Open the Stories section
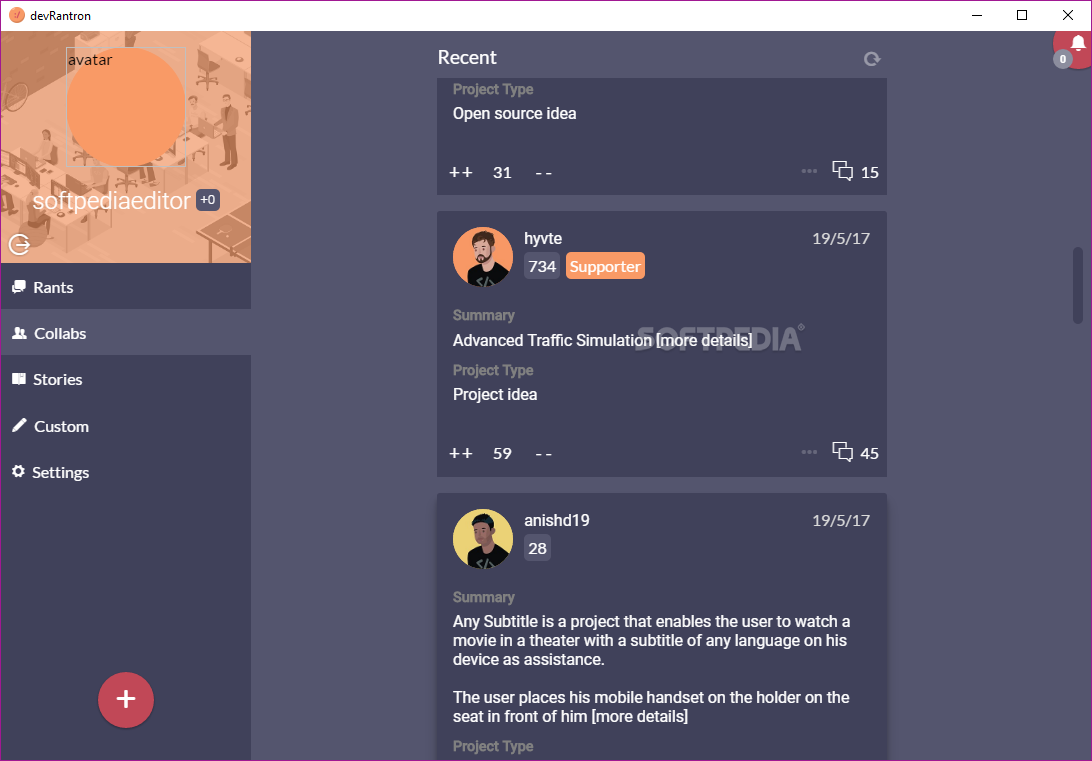The height and width of the screenshot is (761, 1092). point(126,379)
